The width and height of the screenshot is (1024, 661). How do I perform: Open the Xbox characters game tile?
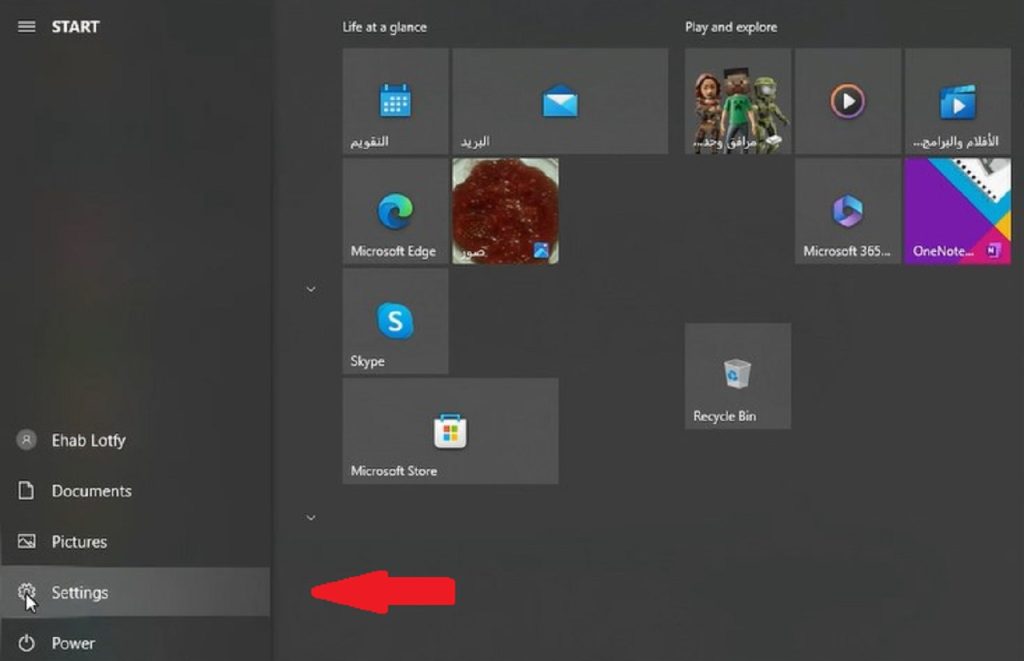click(737, 101)
